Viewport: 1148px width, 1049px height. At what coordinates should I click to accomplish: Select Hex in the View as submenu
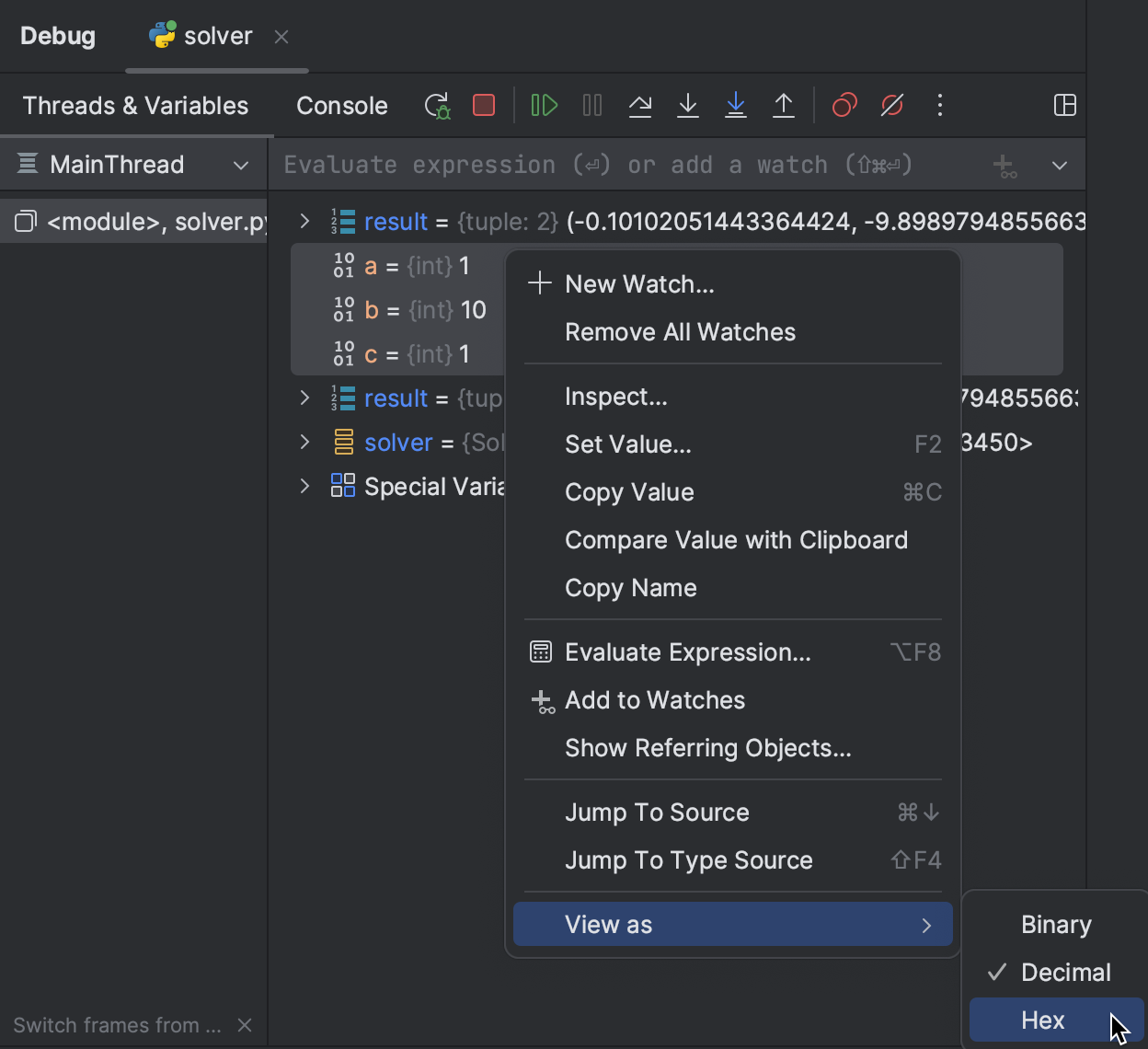coord(1042,1020)
